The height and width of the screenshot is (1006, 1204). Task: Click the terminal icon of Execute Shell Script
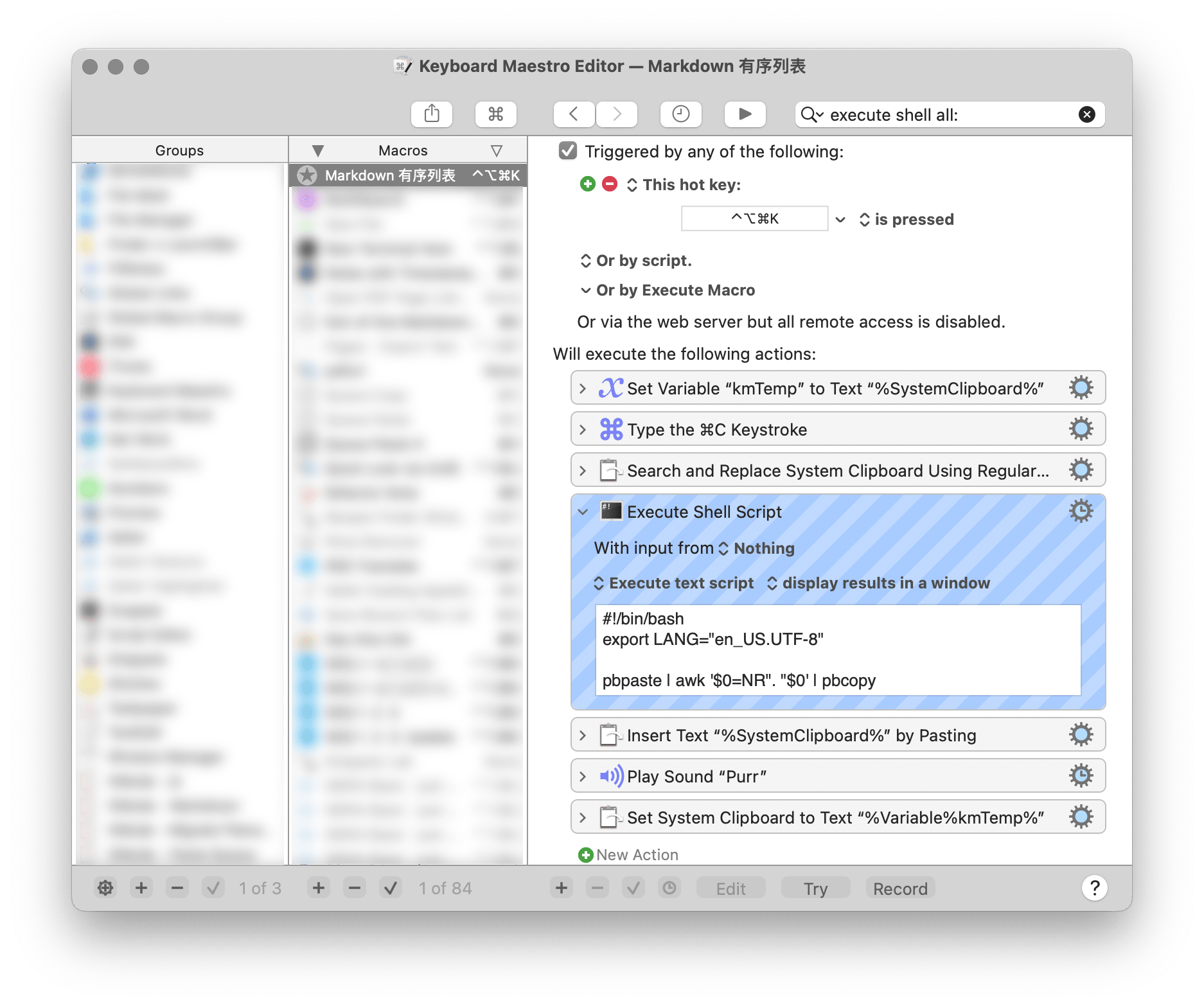[611, 511]
